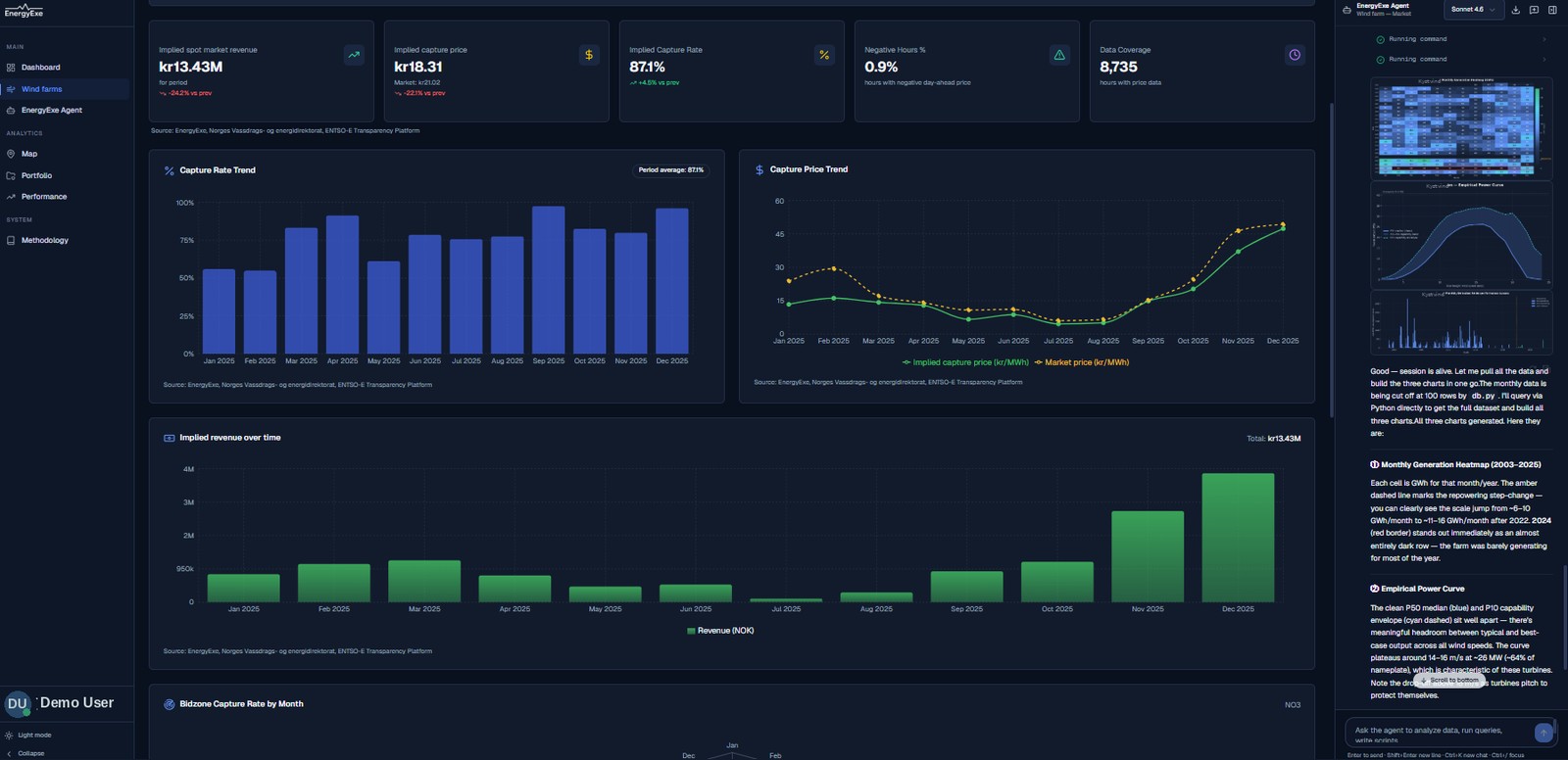Click the Sep 2025 capture rate bar
1568x760 pixels.
click(x=549, y=280)
